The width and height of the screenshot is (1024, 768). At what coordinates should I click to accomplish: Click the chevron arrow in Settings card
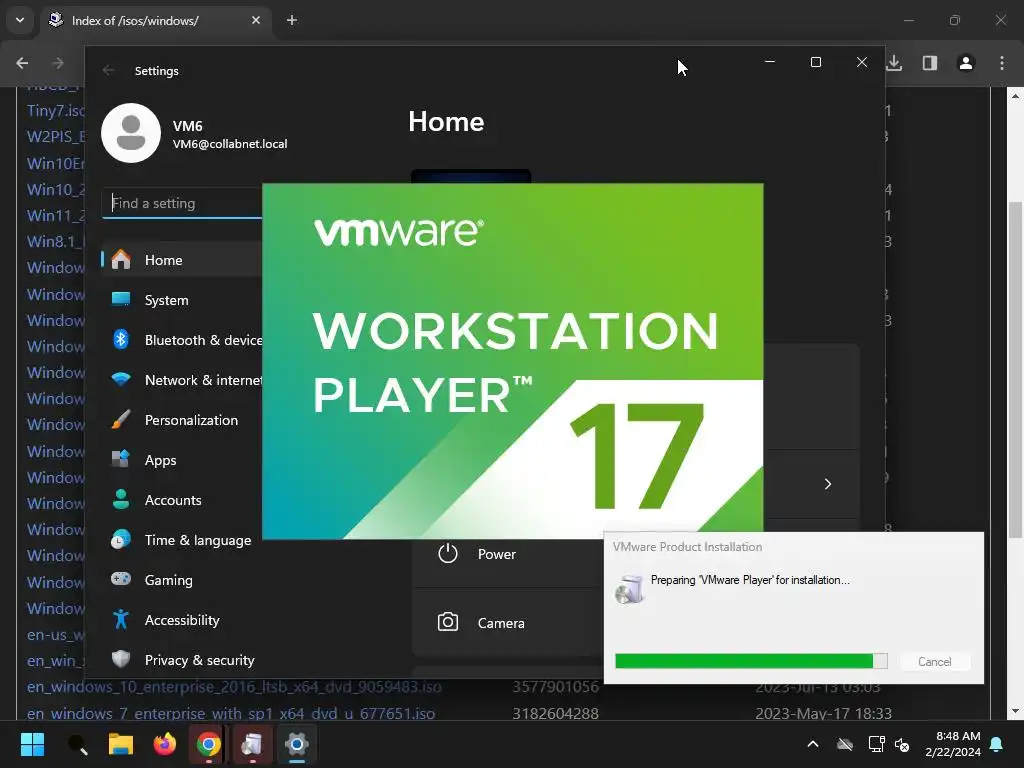point(827,484)
